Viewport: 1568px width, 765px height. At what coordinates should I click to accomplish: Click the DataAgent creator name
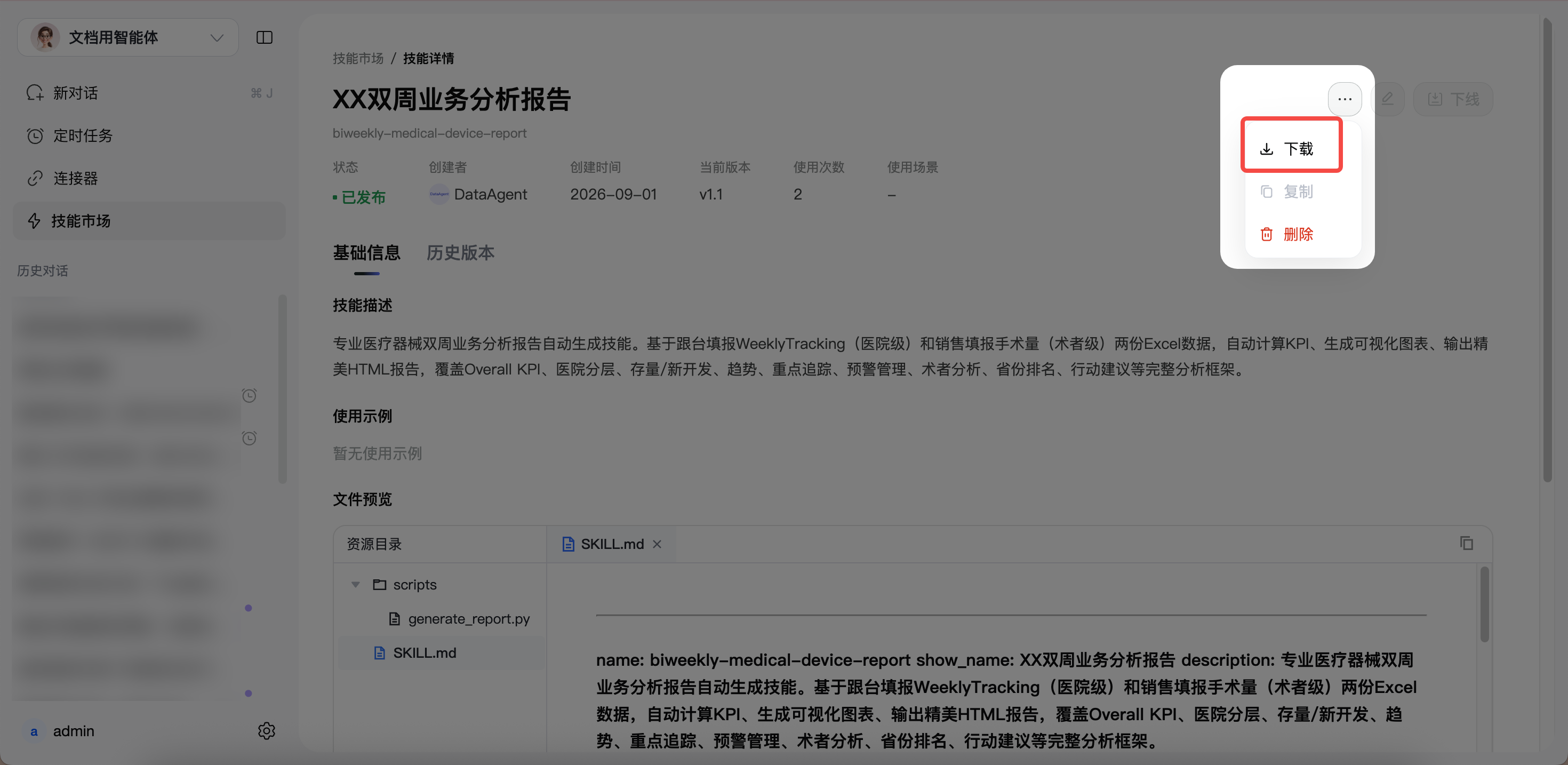point(491,194)
